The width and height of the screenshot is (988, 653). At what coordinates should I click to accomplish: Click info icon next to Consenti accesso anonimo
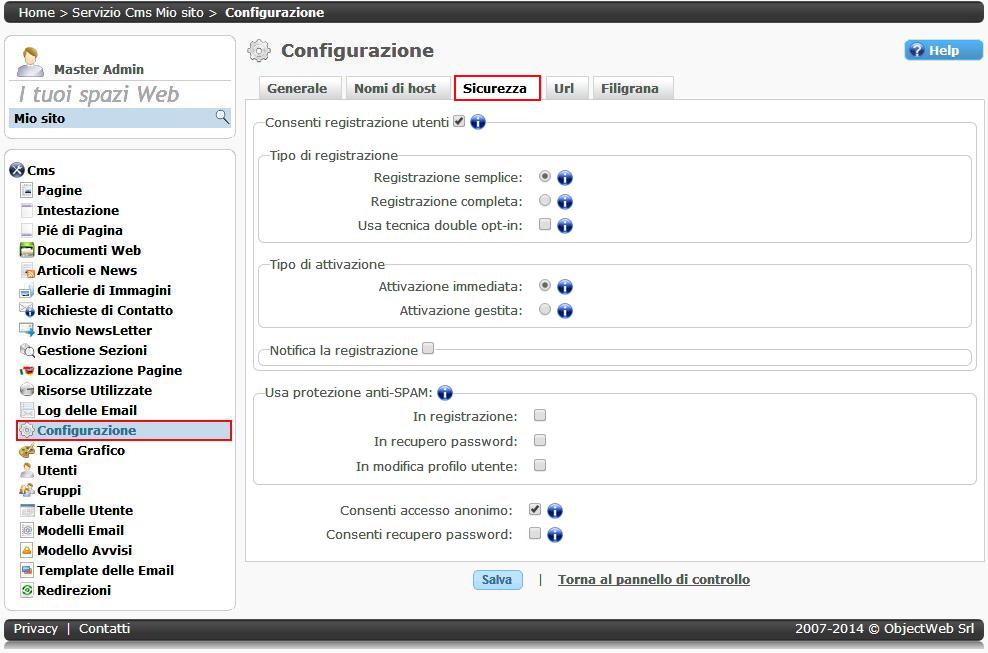(555, 511)
